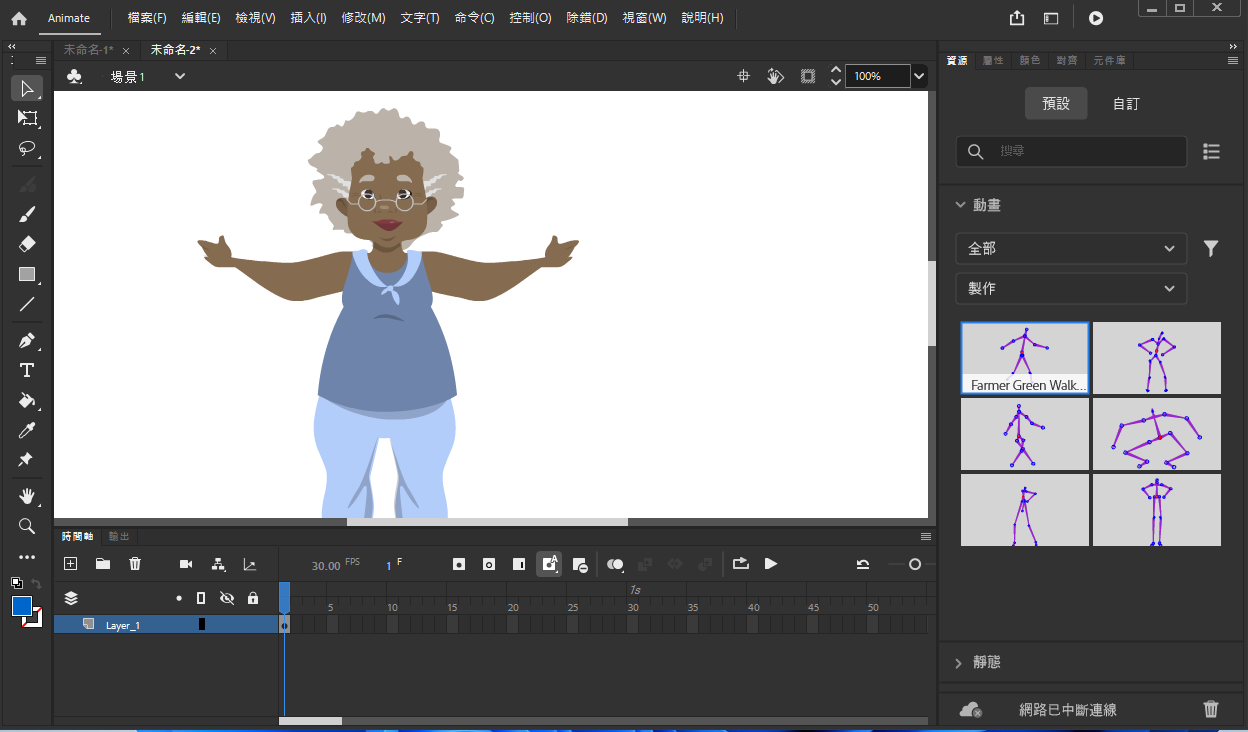The image size is (1248, 732).
Task: Select the 自訂 assets button
Action: click(x=1126, y=103)
